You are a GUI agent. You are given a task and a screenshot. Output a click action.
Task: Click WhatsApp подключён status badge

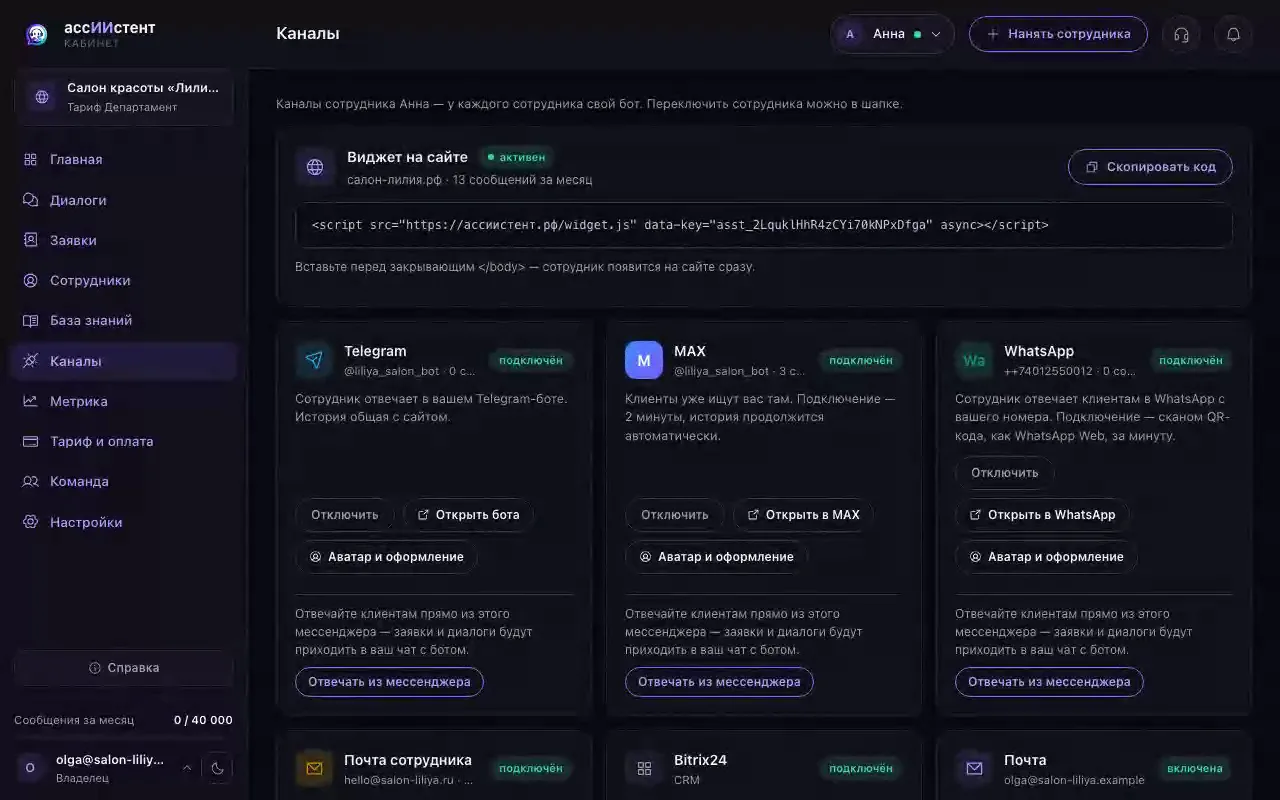1191,360
